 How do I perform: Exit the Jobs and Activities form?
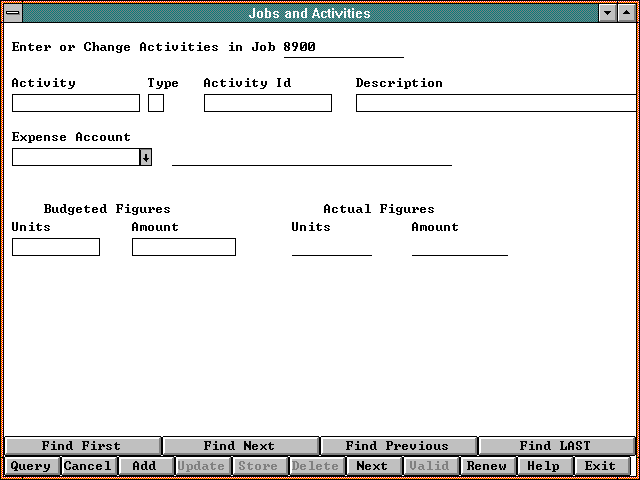[601, 466]
